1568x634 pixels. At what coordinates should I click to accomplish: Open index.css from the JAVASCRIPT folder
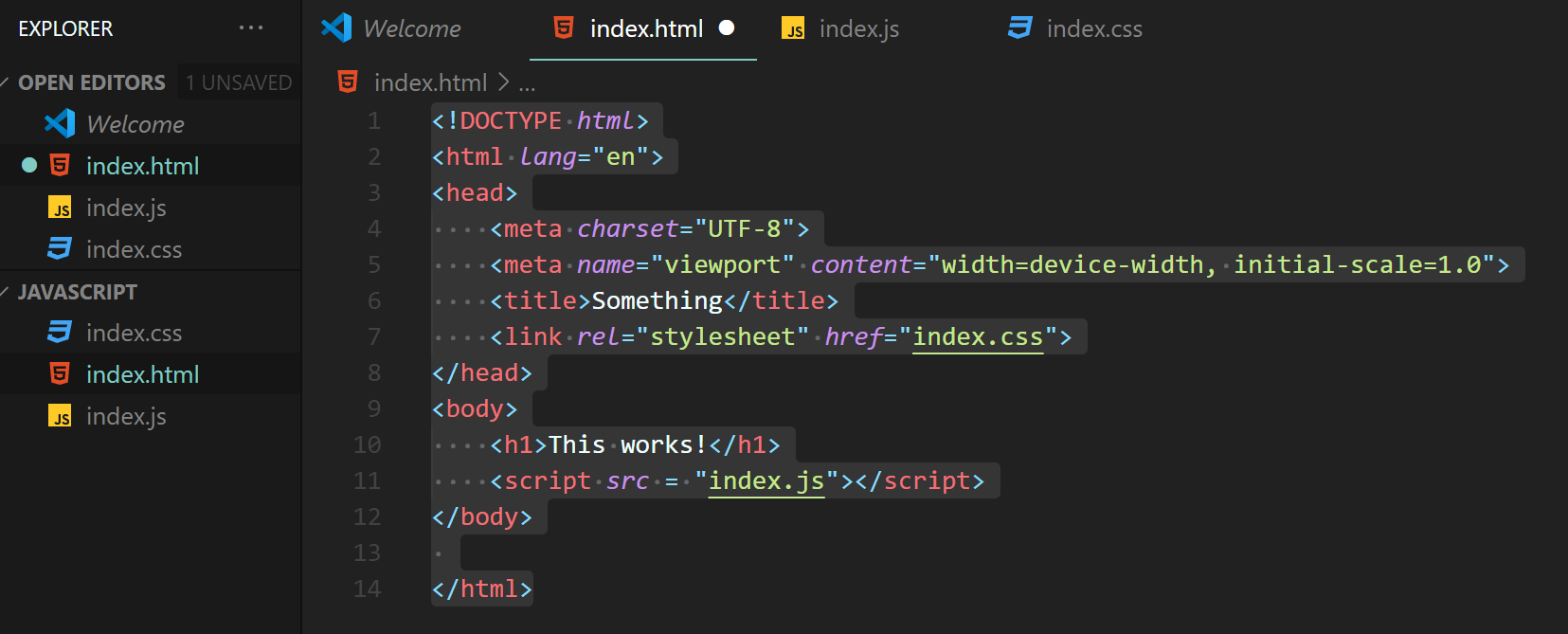click(x=151, y=333)
